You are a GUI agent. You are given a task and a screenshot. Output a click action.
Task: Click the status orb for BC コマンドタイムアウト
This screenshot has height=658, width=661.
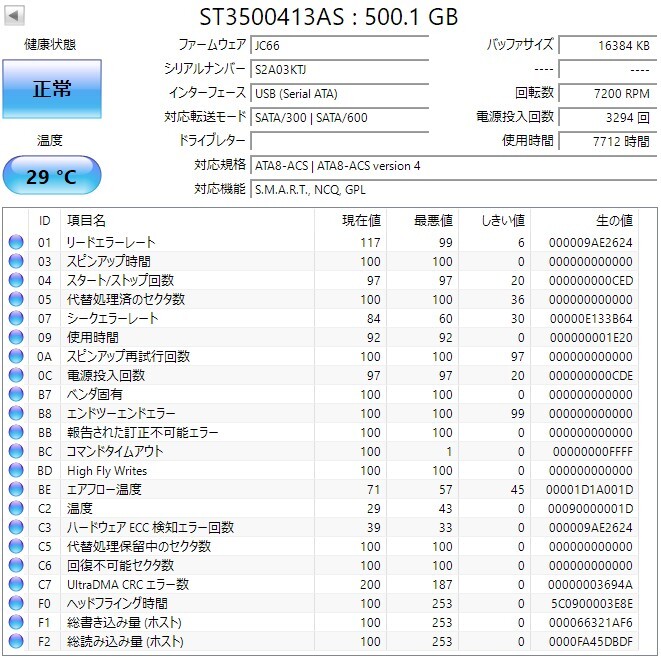point(16,451)
